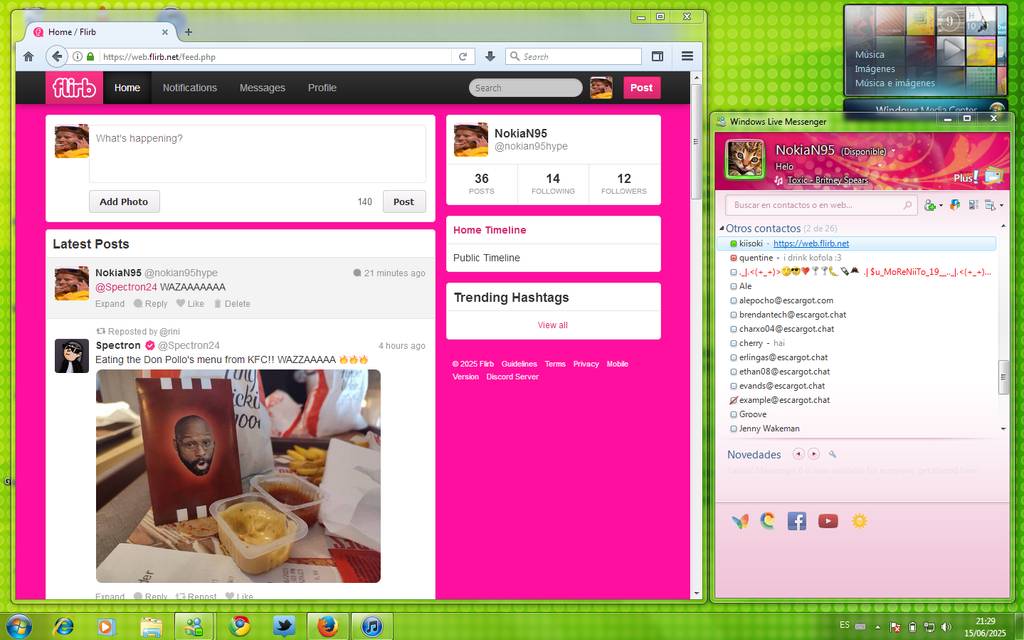Image resolution: width=1024 pixels, height=640 pixels.
Task: Focus the Flirb navbar search field
Action: (x=525, y=88)
